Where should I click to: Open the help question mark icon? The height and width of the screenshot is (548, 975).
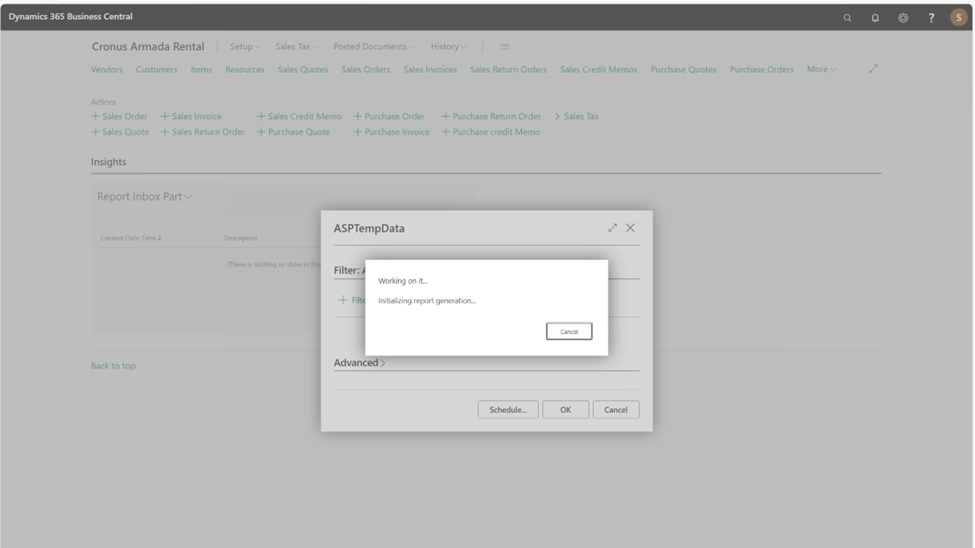(x=931, y=18)
